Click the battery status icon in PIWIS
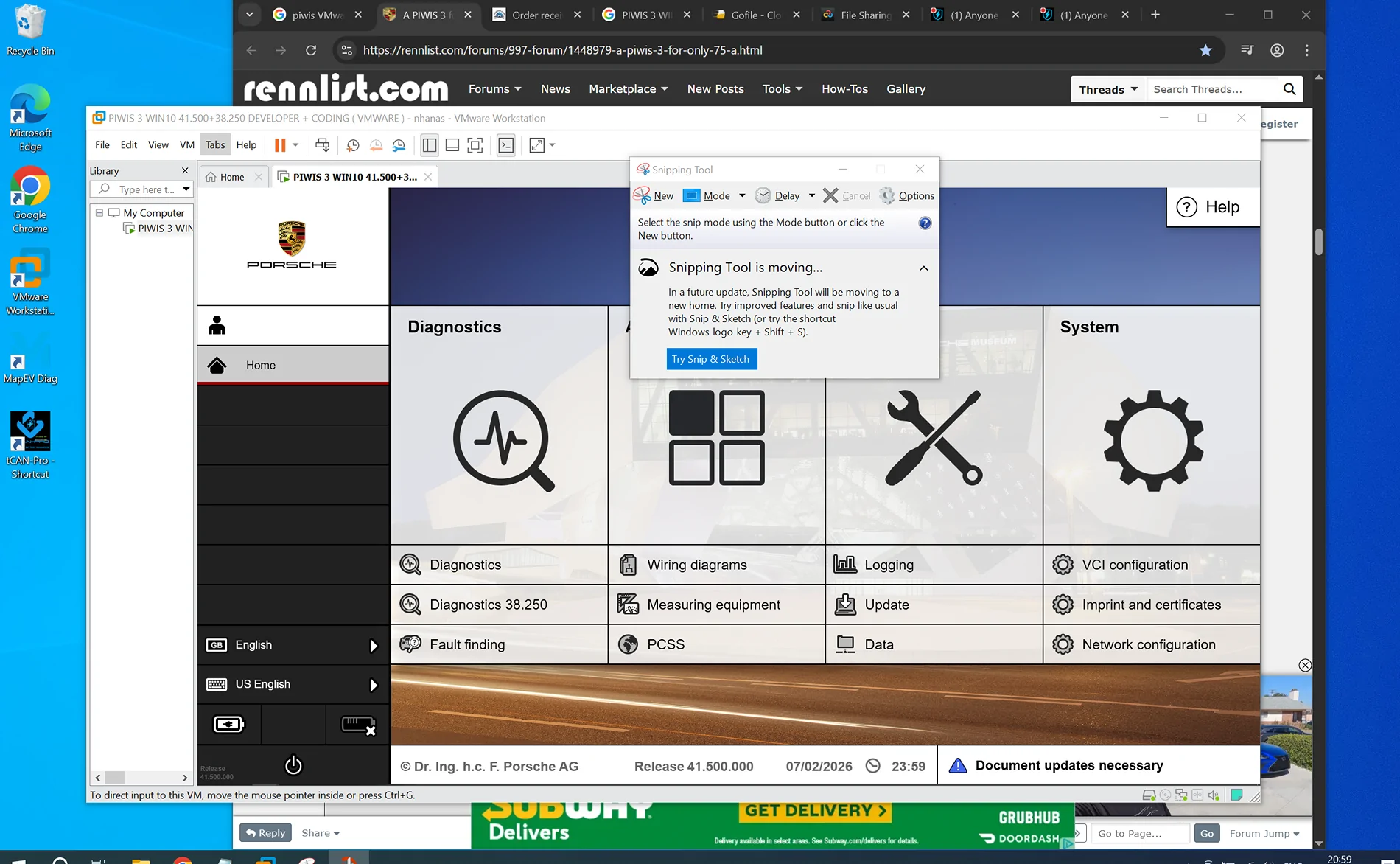 pyautogui.click(x=228, y=725)
